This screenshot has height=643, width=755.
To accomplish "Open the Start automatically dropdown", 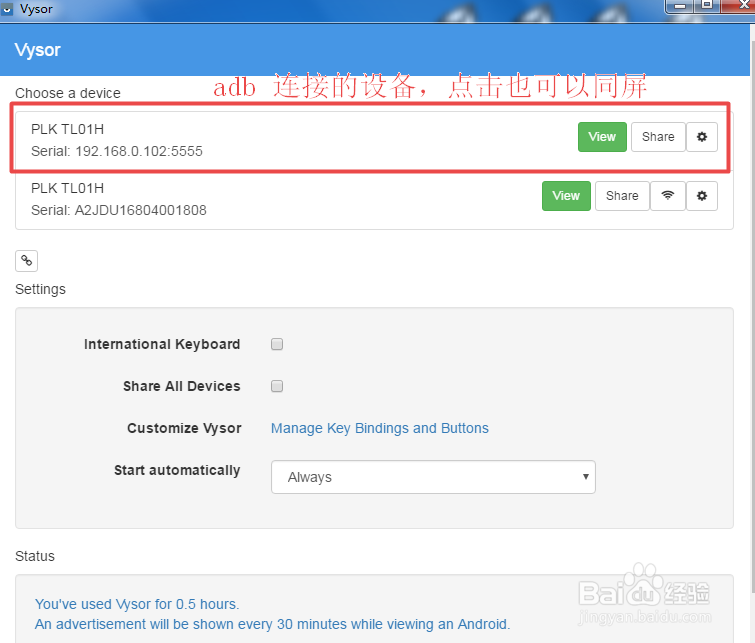I will tap(433, 477).
